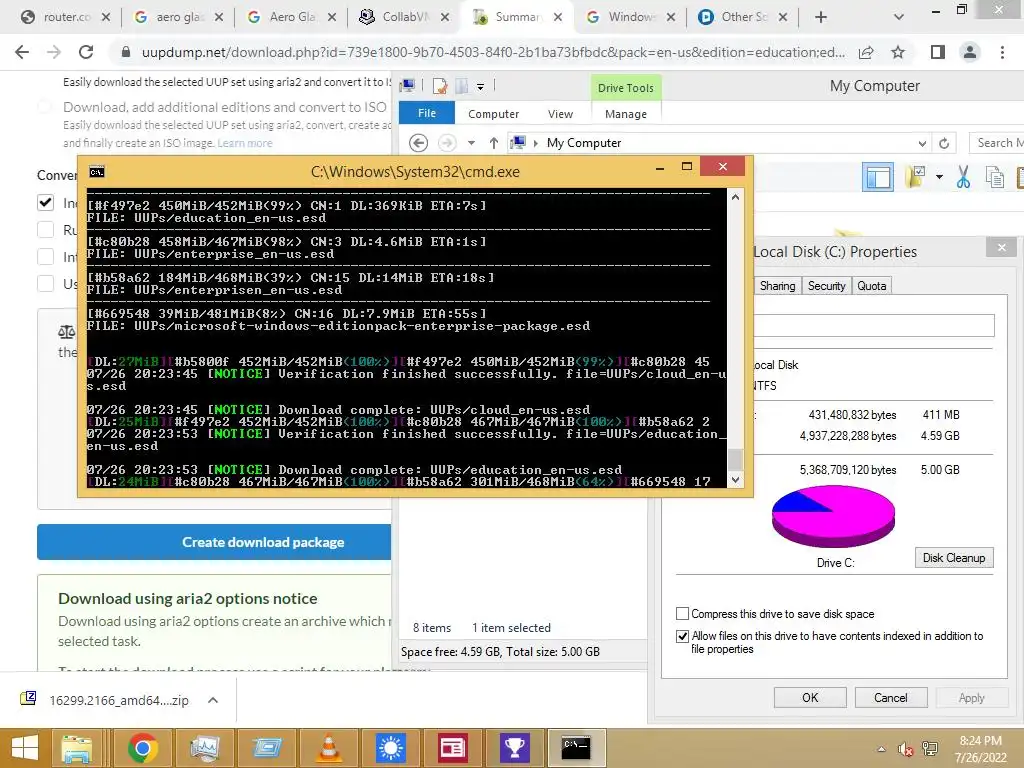Open the Security tab in Disk Properties
The image size is (1024, 768).
(x=826, y=286)
